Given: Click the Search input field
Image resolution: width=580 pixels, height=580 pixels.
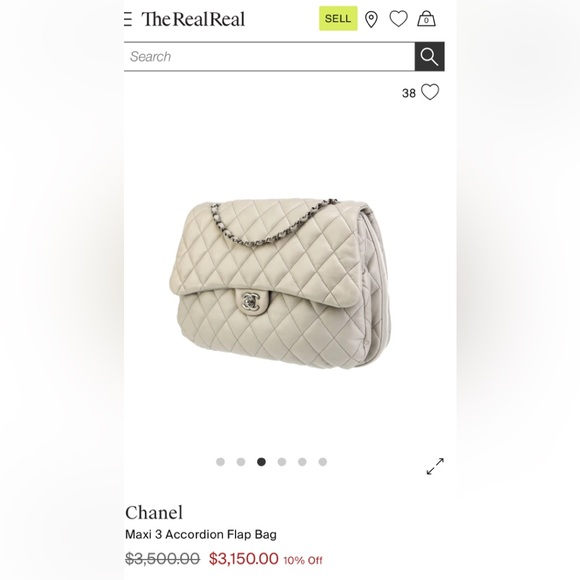Looking at the screenshot, I should [269, 56].
